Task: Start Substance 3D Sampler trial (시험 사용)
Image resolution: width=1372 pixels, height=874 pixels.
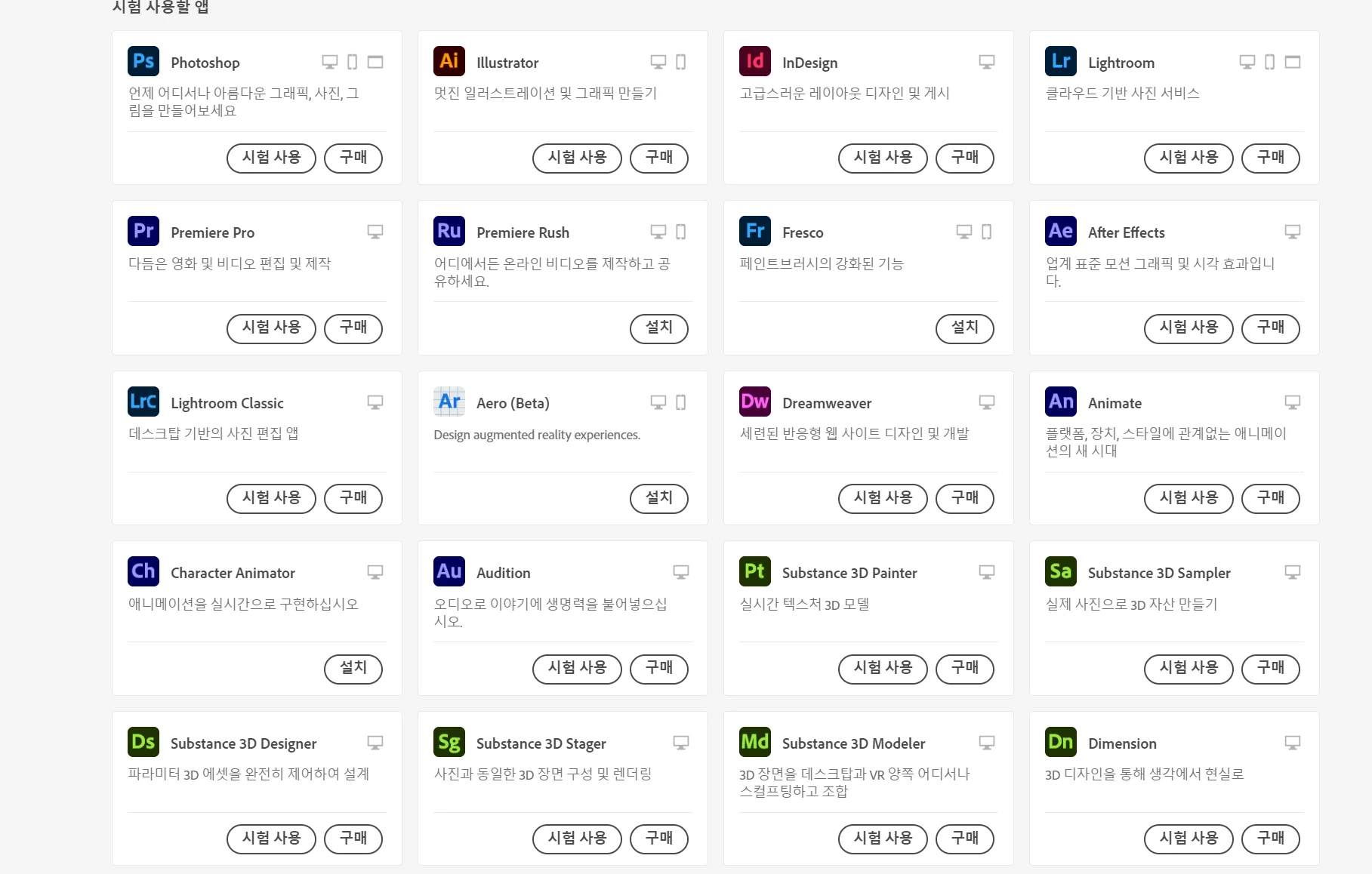Action: click(x=1189, y=669)
